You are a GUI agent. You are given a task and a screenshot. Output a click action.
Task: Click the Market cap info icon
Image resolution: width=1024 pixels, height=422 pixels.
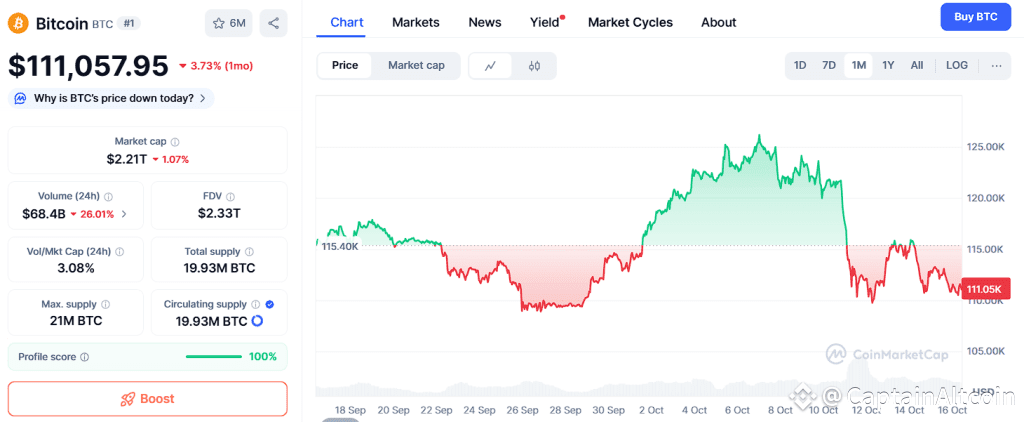[175, 142]
